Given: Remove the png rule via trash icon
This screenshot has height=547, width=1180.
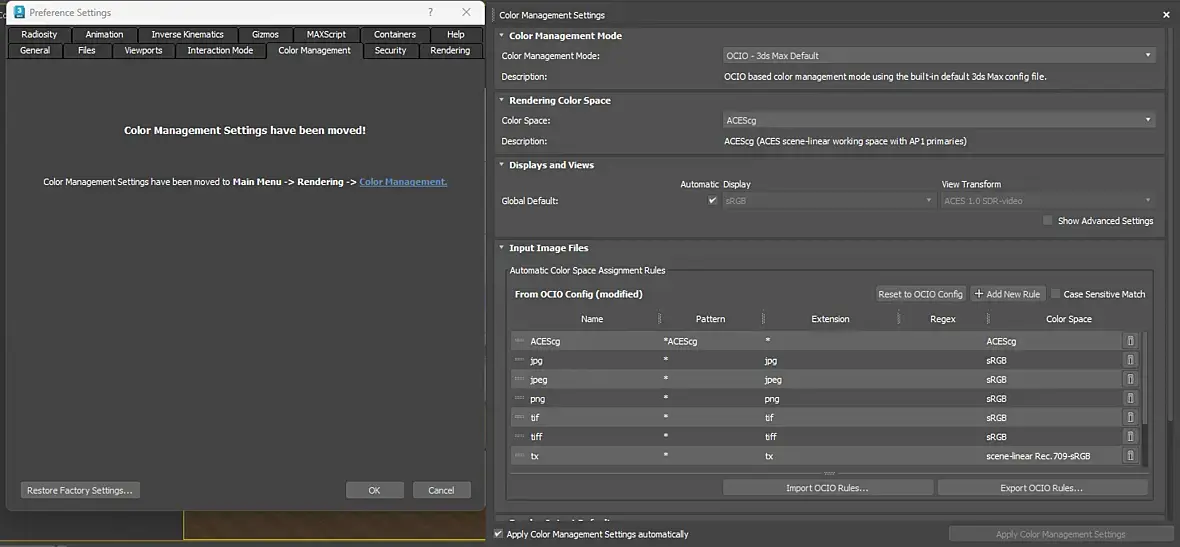Looking at the screenshot, I should [x=1130, y=399].
